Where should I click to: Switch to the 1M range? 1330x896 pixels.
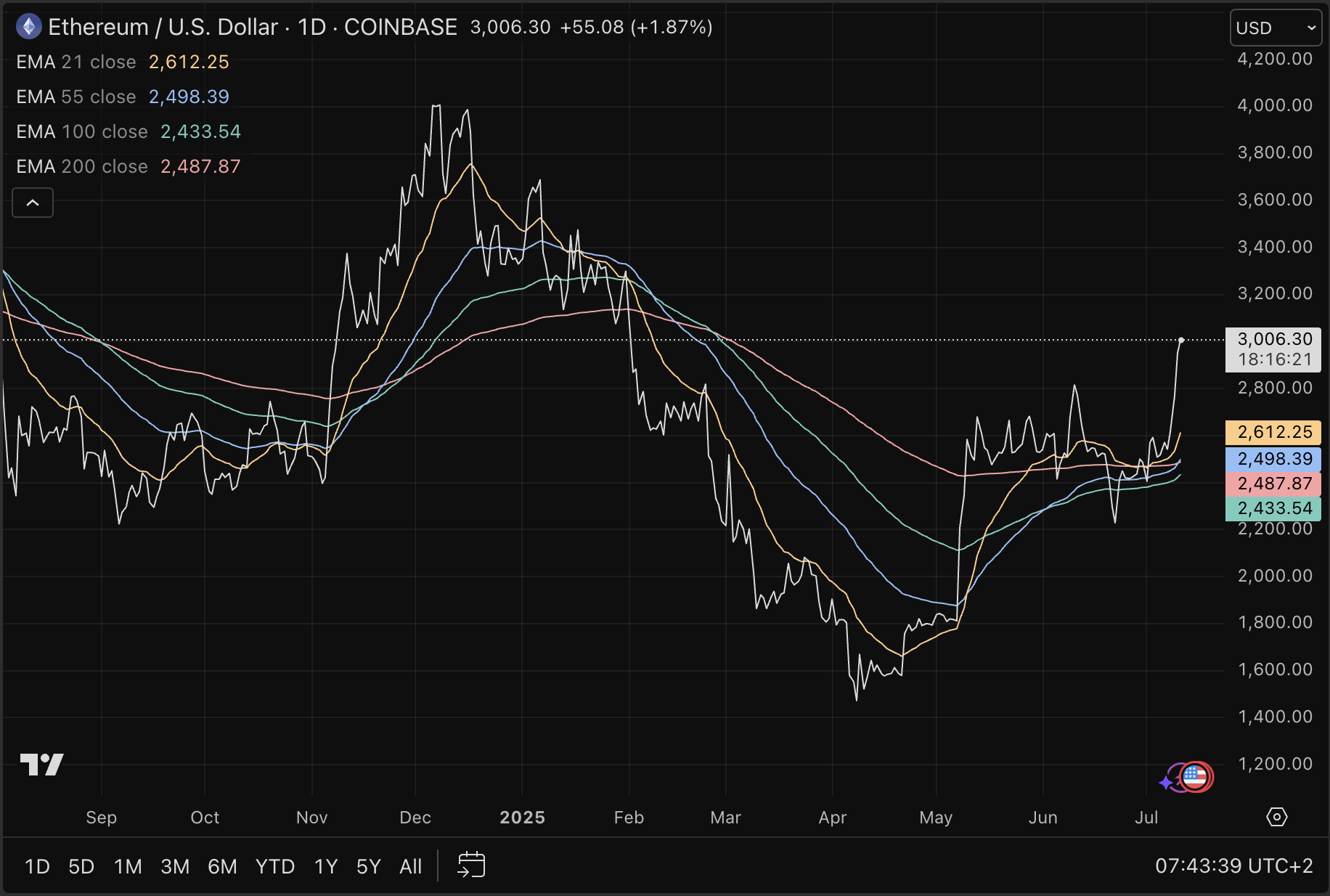point(128,866)
